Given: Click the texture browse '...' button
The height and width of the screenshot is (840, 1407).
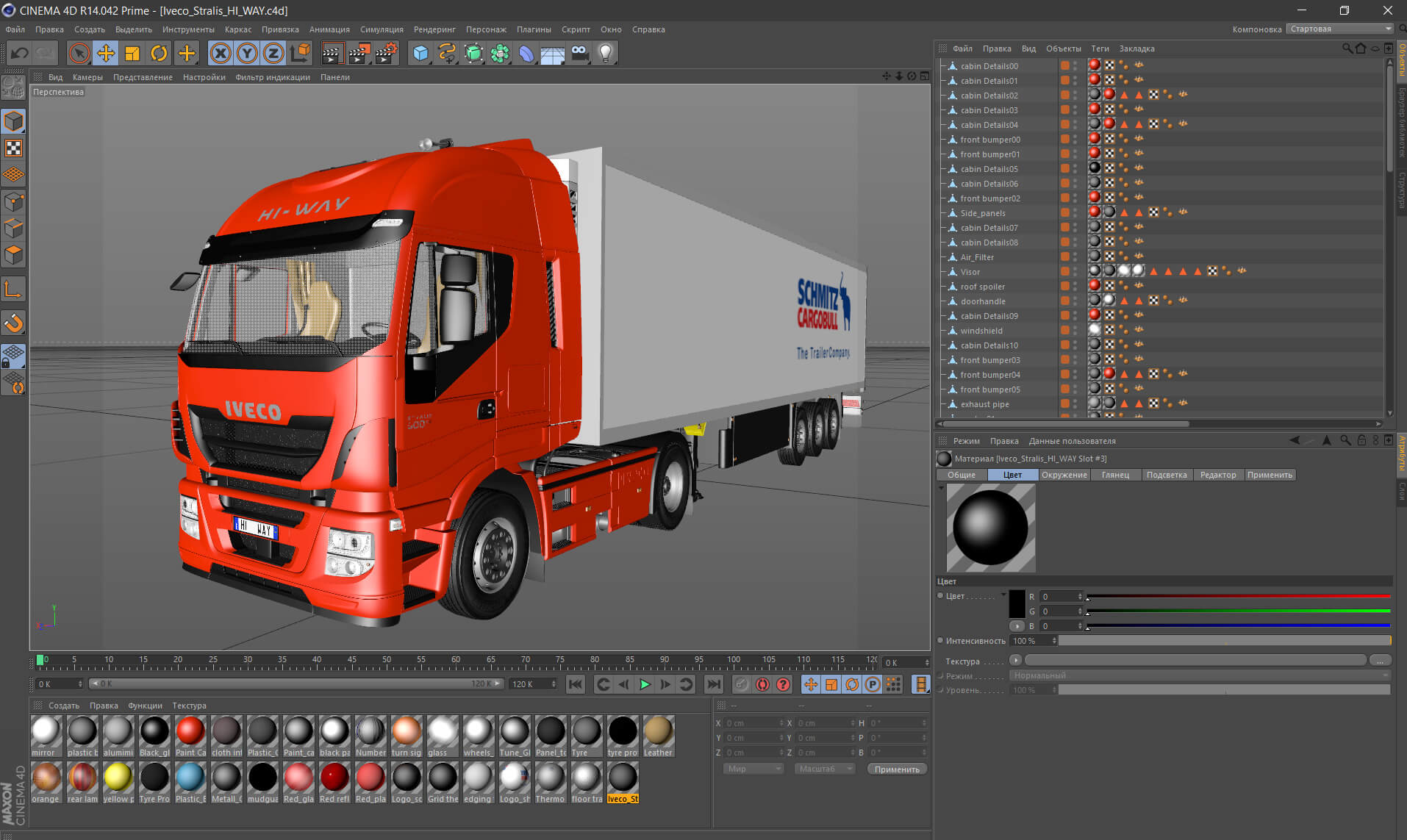Looking at the screenshot, I should [1381, 660].
